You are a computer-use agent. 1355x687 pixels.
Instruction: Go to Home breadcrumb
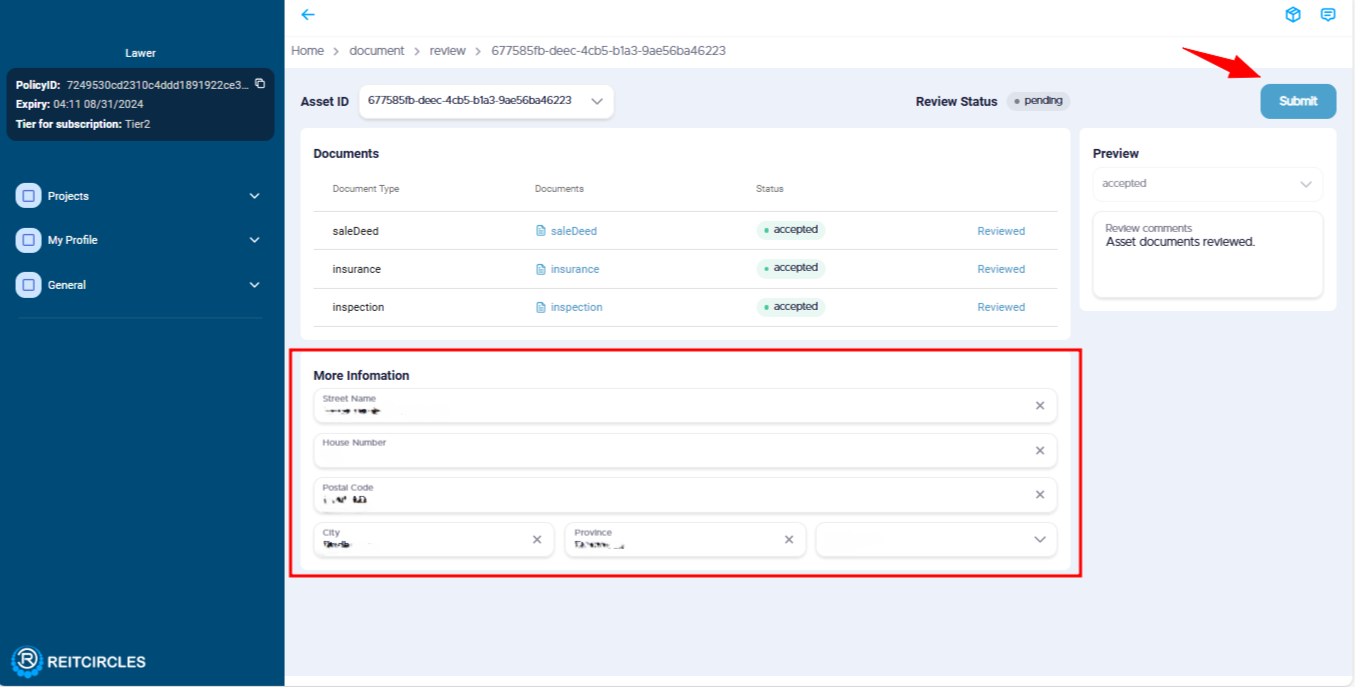[307, 50]
